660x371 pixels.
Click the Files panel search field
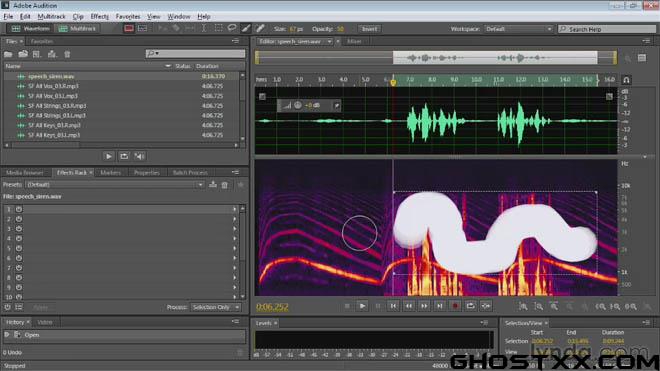click(x=195, y=53)
